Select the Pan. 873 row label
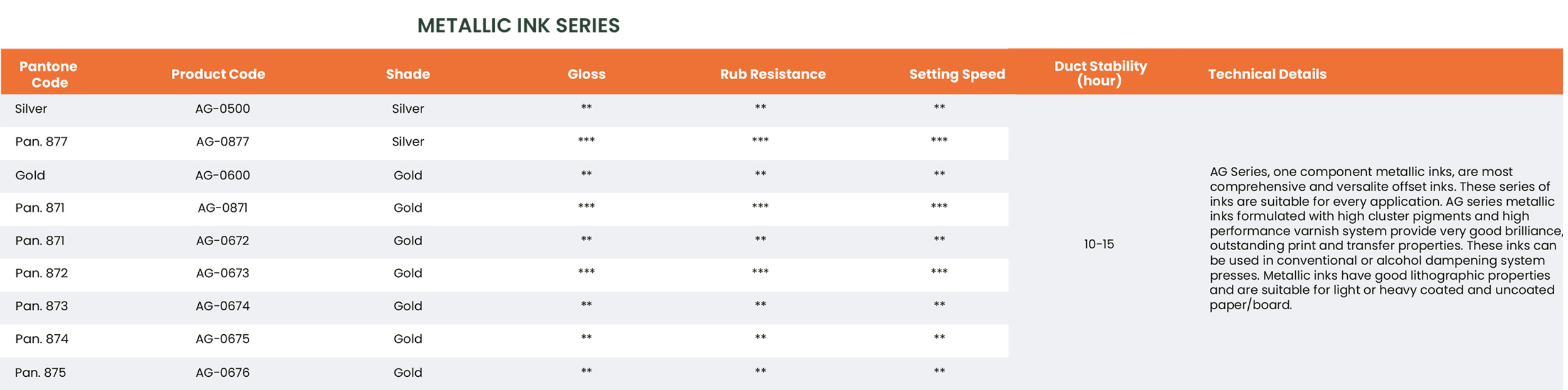Image resolution: width=1568 pixels, height=390 pixels. [x=41, y=306]
